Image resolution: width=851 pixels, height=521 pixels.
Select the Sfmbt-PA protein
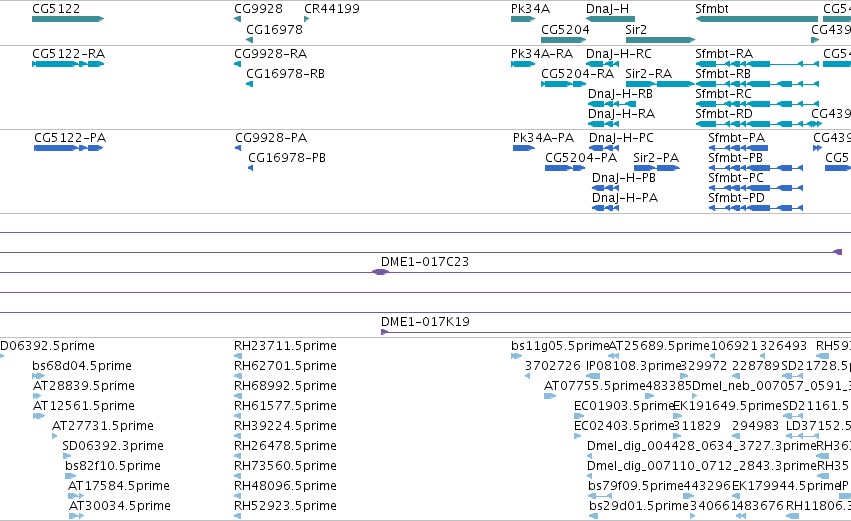(x=738, y=148)
